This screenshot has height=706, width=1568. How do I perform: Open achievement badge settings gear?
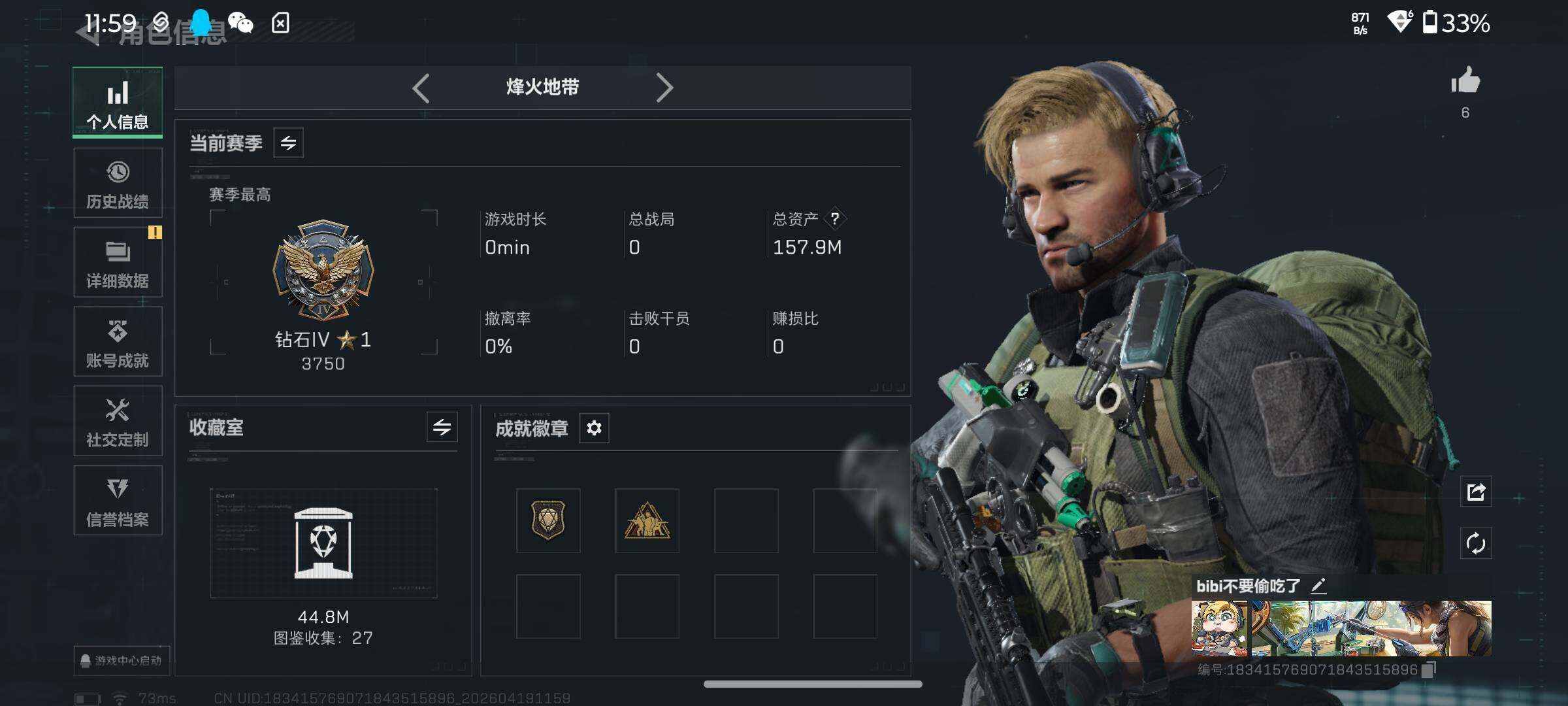(x=594, y=428)
